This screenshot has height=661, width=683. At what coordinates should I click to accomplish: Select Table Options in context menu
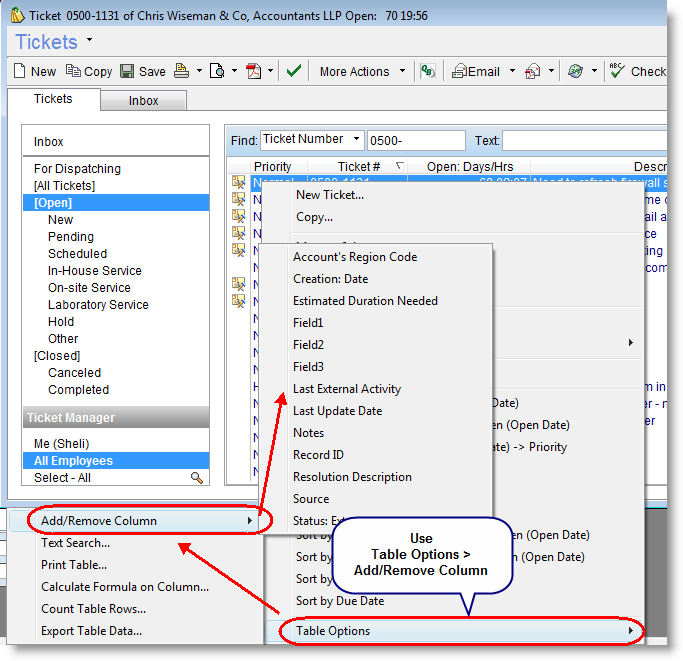(333, 631)
